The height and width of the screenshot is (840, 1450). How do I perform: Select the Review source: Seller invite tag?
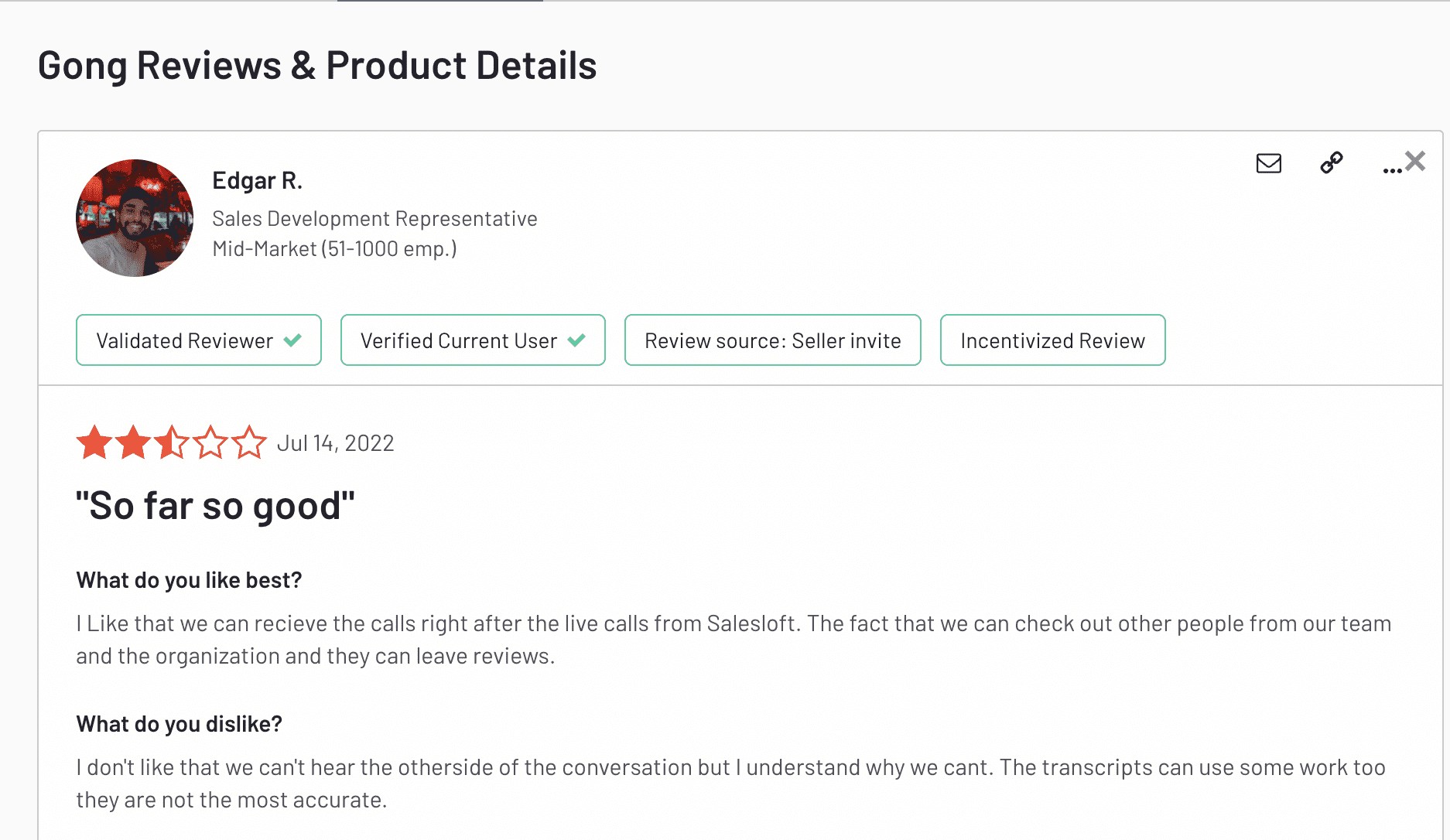773,340
